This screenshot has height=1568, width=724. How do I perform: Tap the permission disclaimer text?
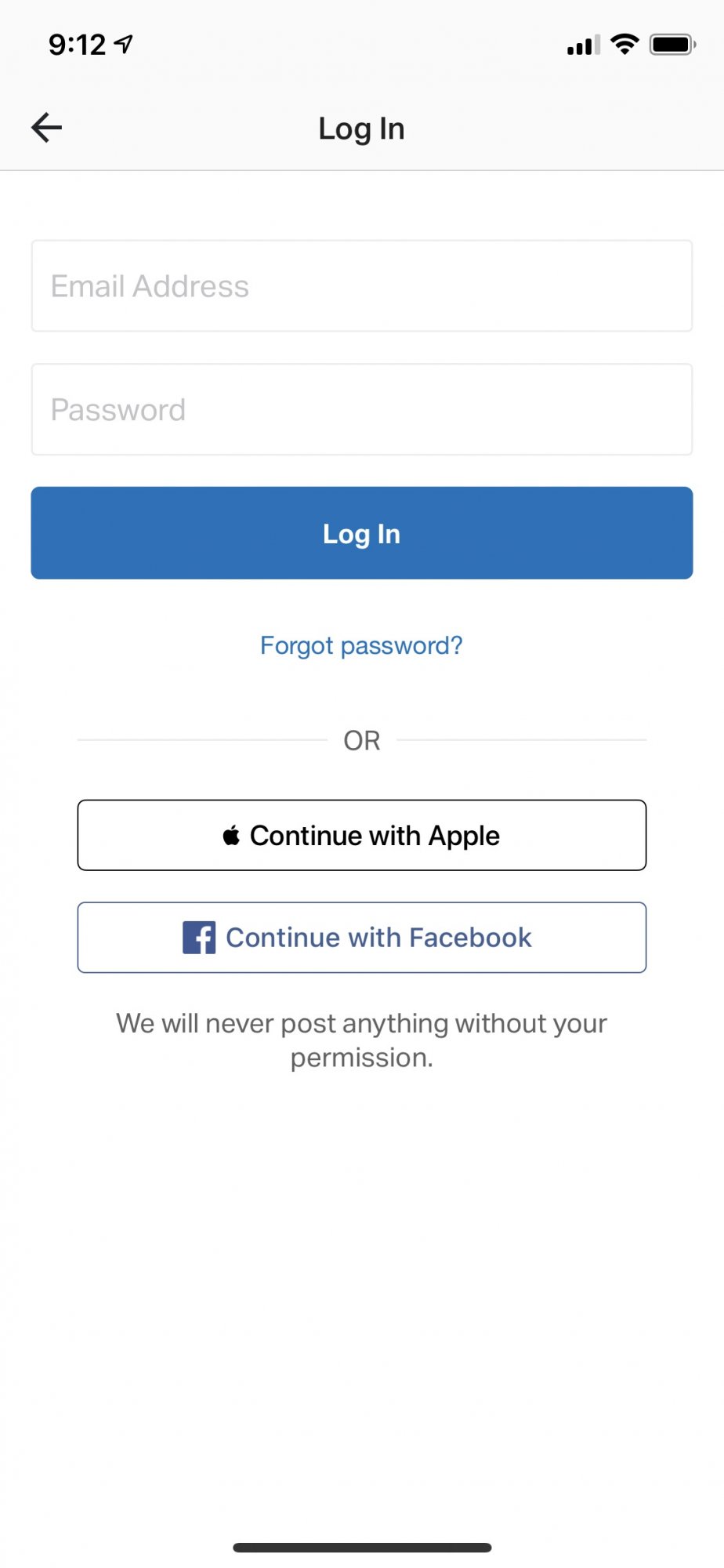(x=361, y=1040)
